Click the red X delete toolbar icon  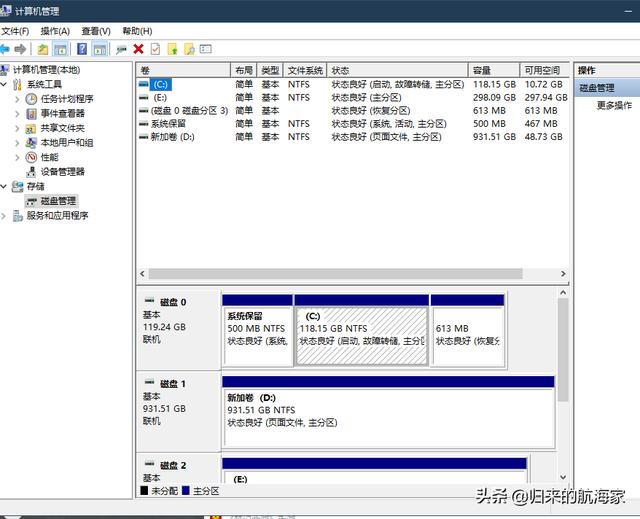point(139,49)
